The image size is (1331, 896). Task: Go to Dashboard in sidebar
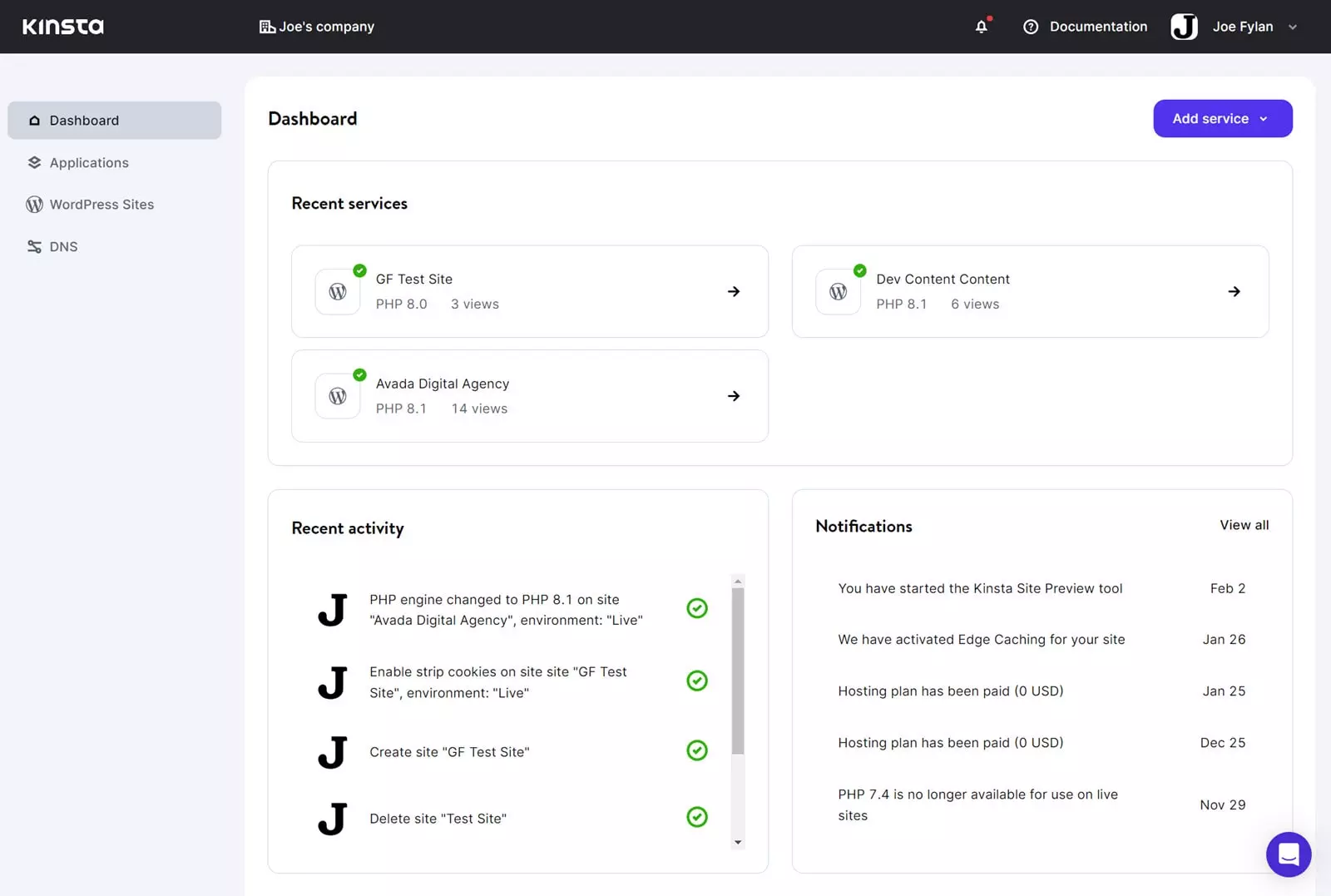115,121
